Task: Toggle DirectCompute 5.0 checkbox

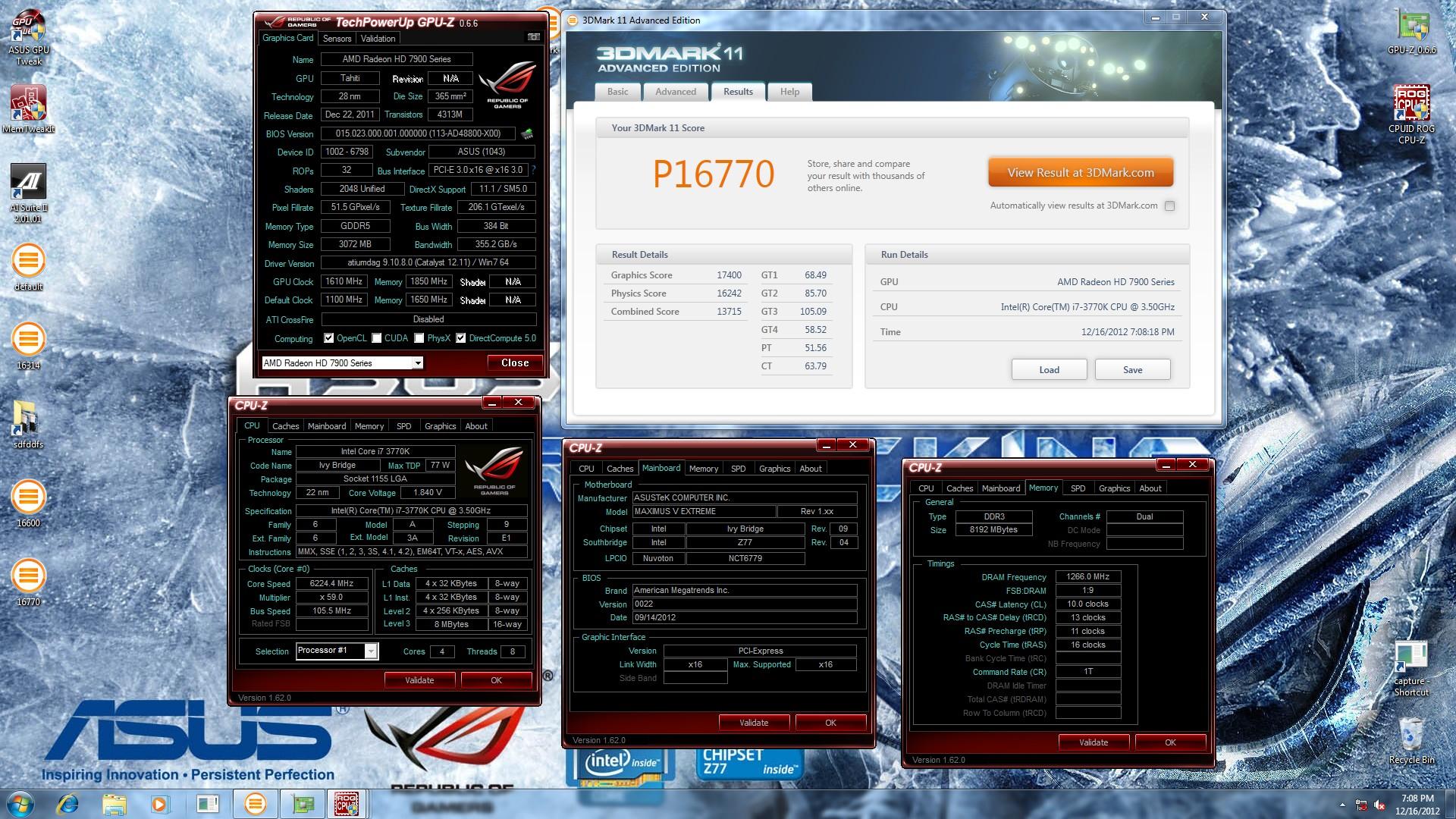Action: (x=460, y=338)
